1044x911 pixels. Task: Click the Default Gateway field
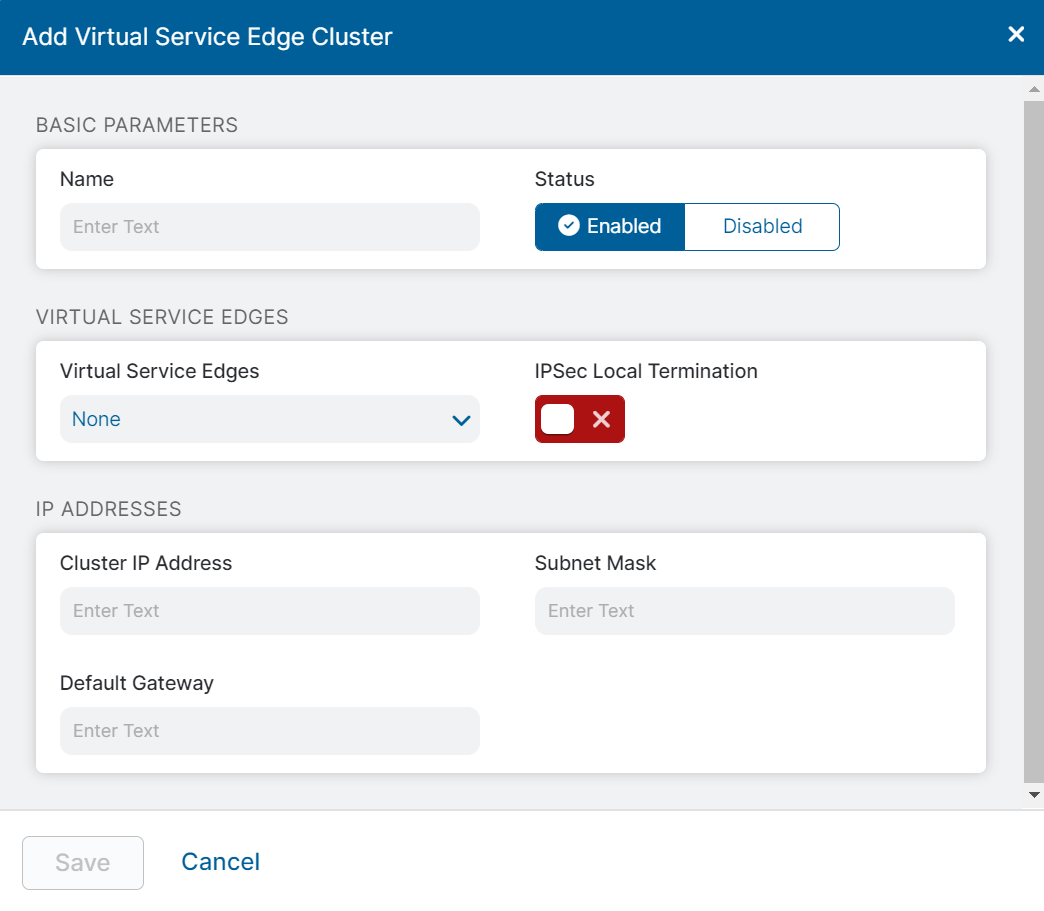tap(270, 731)
